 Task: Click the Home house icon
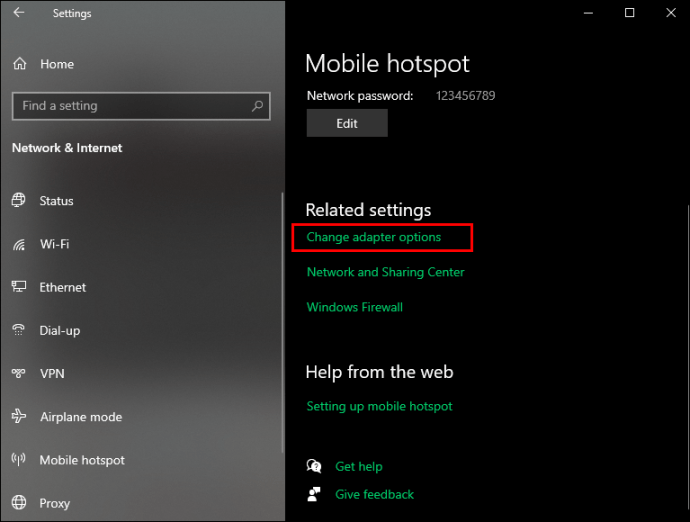click(x=19, y=64)
